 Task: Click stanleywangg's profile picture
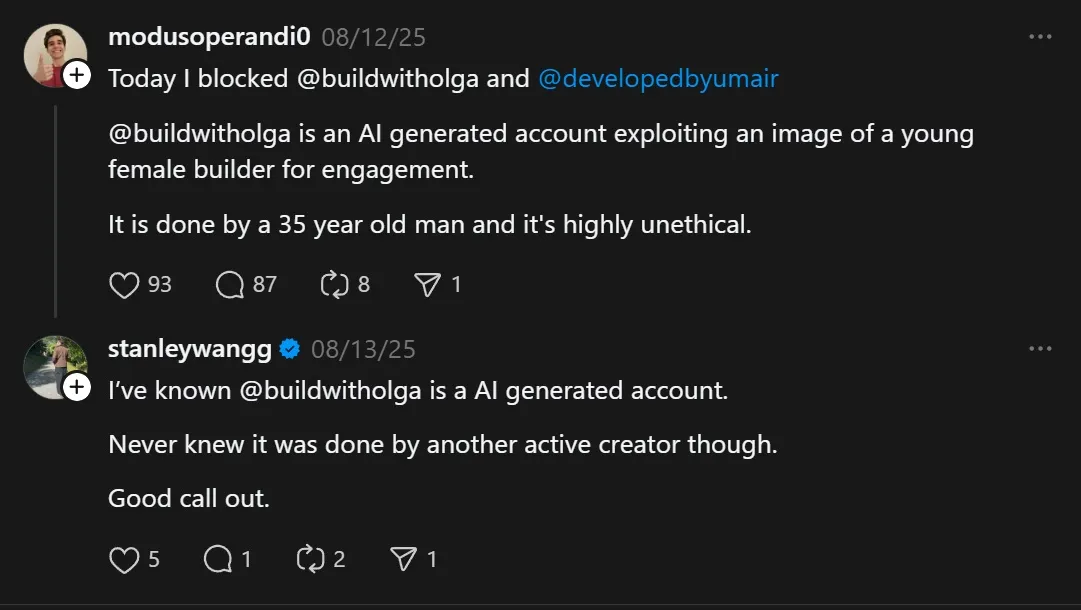52,366
